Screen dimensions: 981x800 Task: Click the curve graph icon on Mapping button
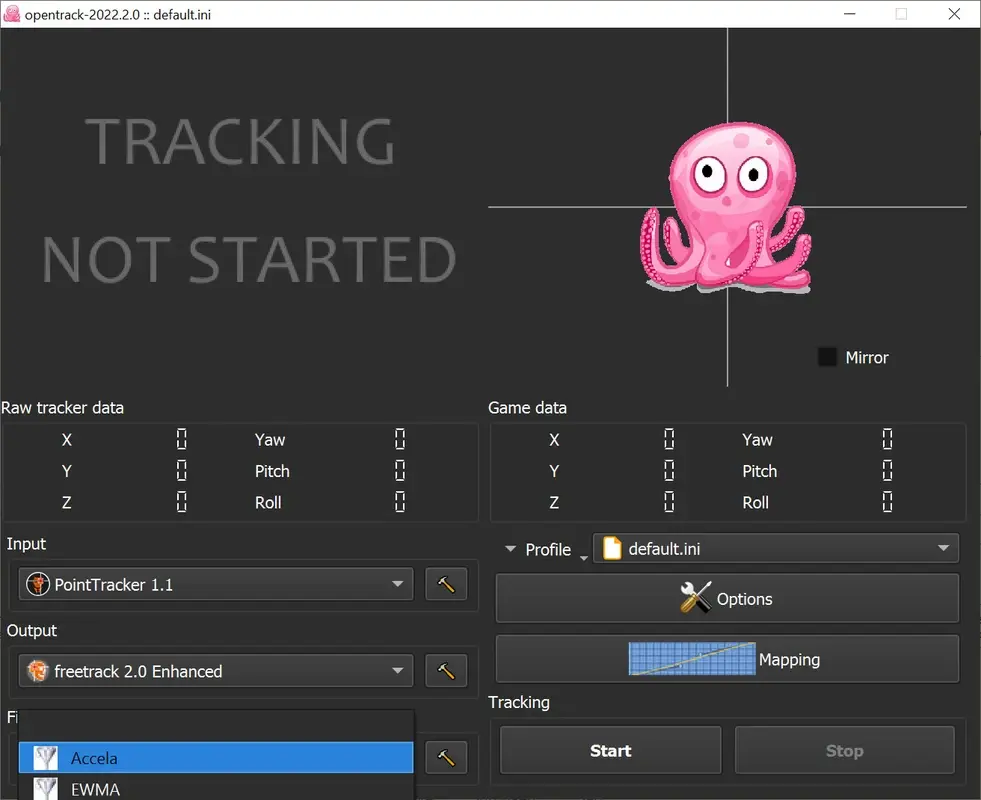point(691,658)
